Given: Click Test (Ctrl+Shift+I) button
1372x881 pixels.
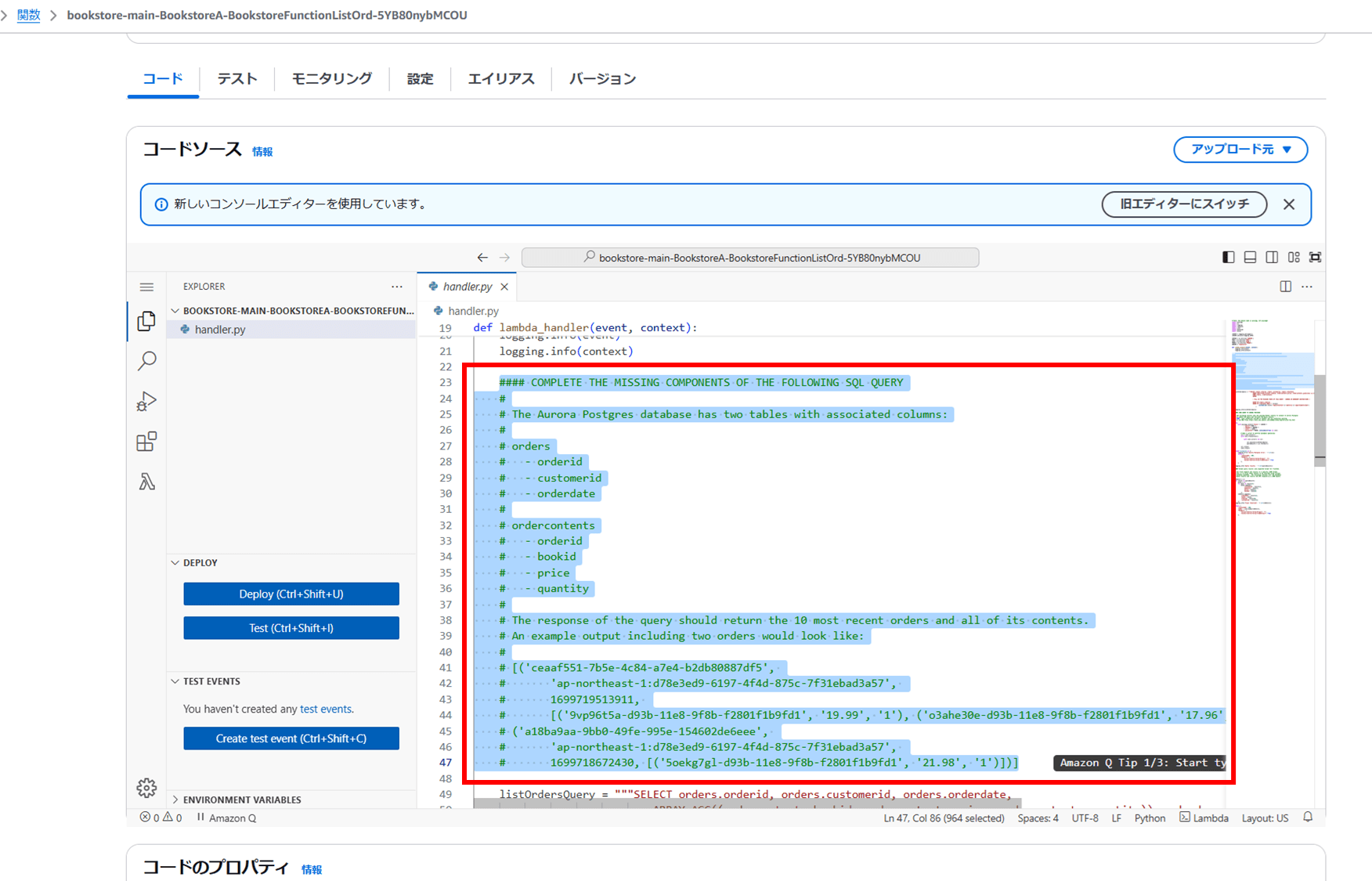Looking at the screenshot, I should pos(291,628).
